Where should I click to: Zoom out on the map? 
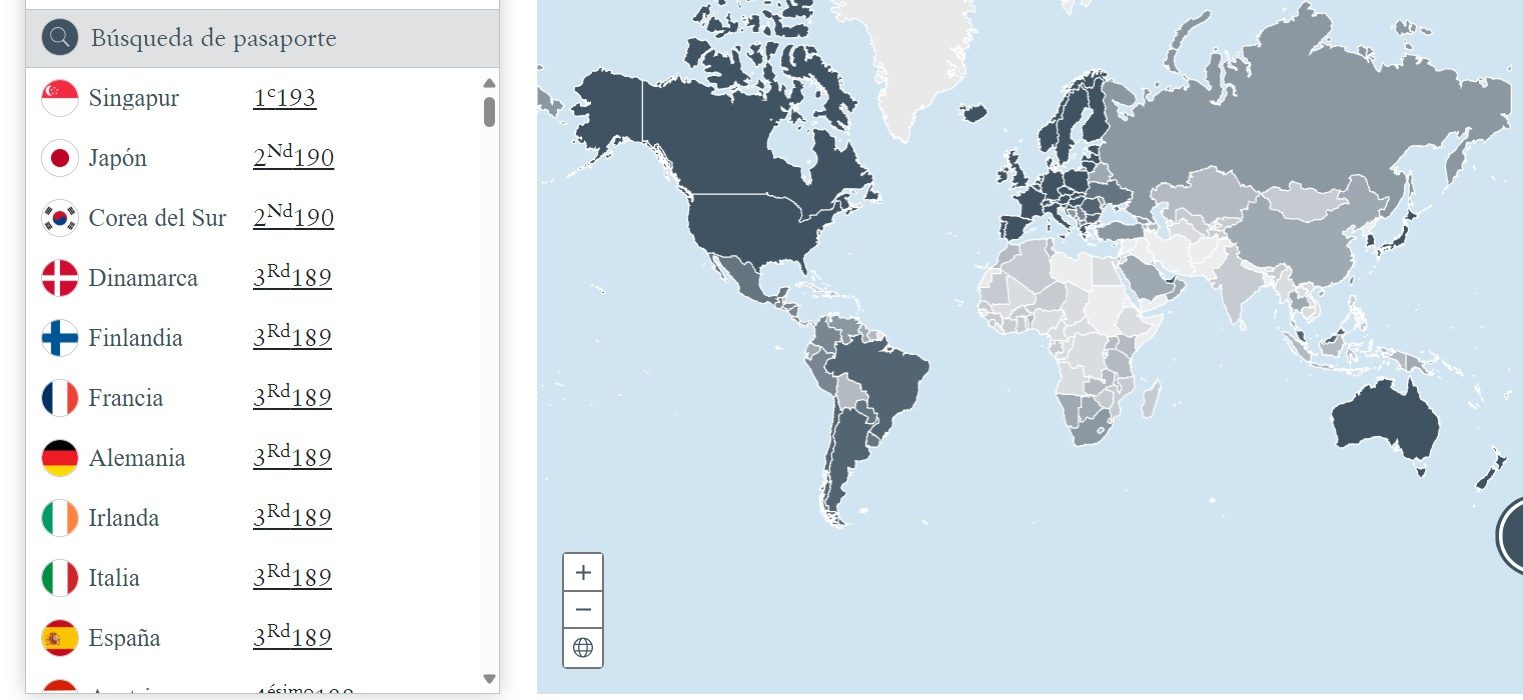583,610
